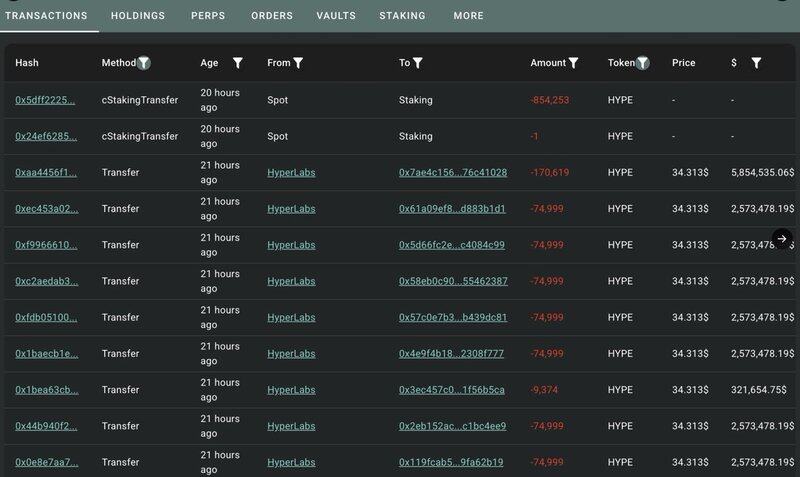This screenshot has height=477, width=800.
Task: Open the Amount column filter
Action: (x=573, y=63)
